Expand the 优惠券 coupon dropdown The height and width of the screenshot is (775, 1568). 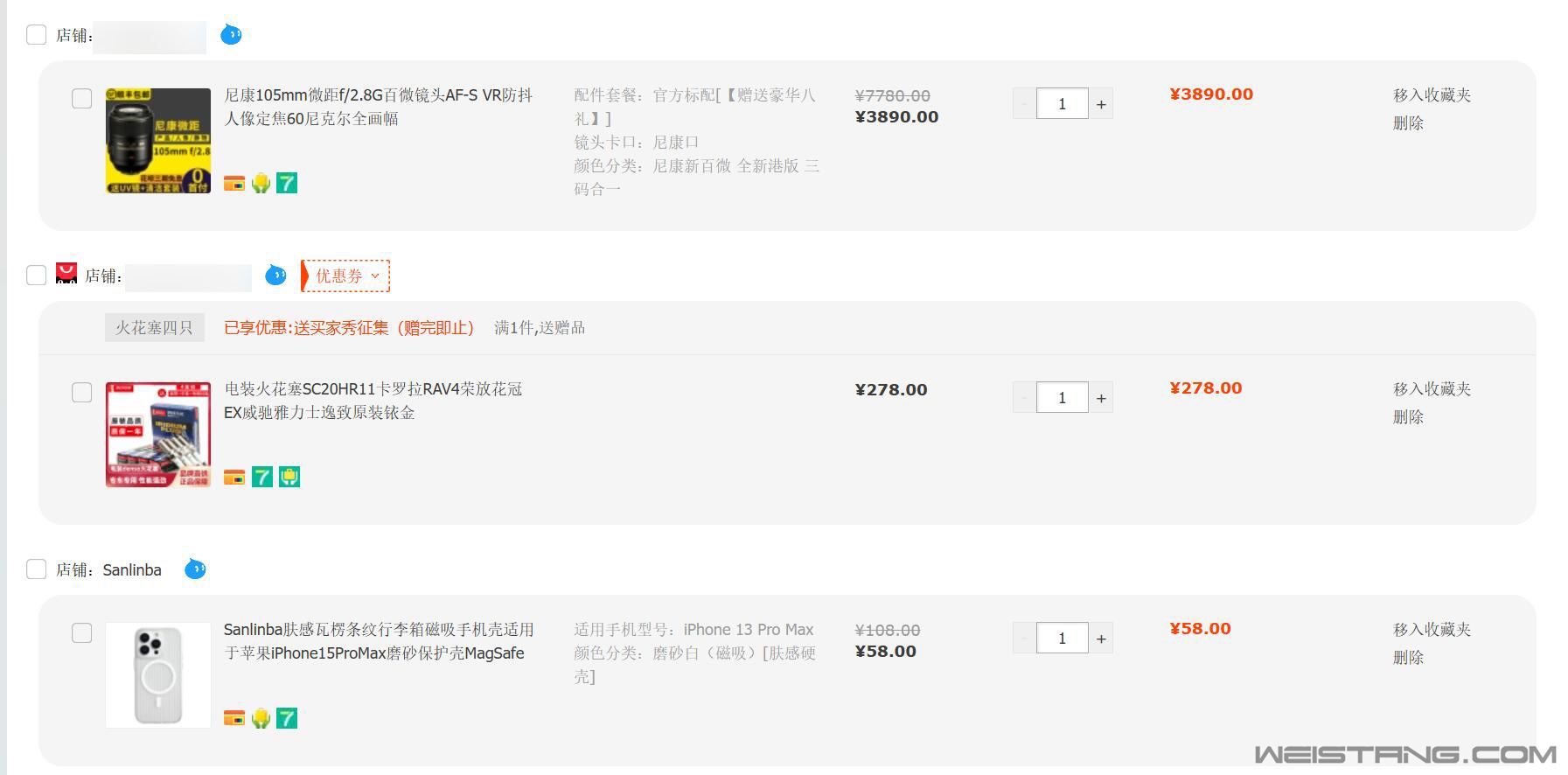345,276
